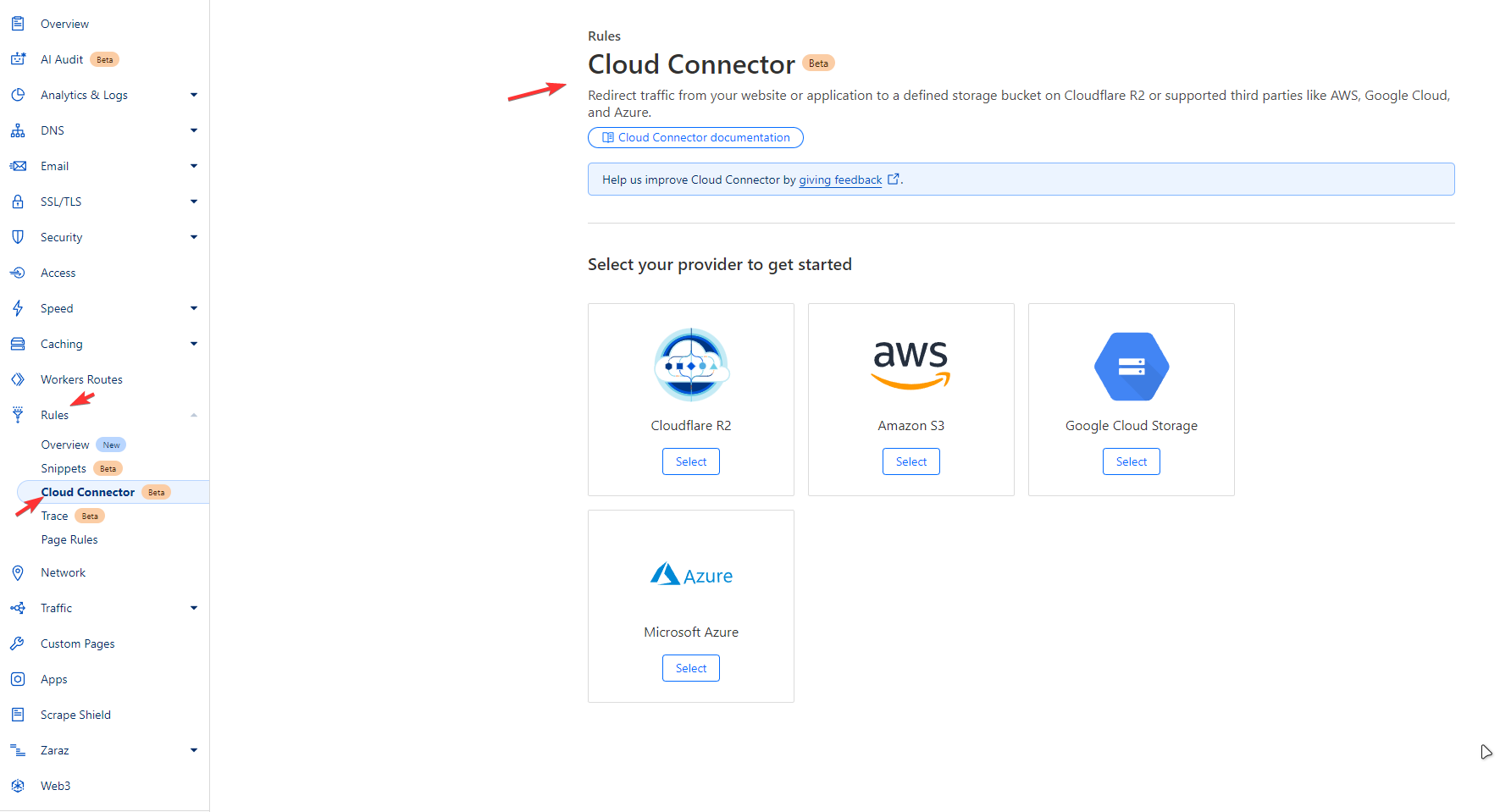Click the Google Cloud Storage hexagon logo

[1132, 367]
